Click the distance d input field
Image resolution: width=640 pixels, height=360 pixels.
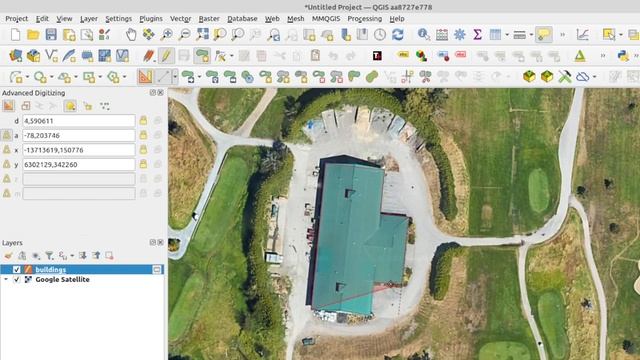[79, 121]
